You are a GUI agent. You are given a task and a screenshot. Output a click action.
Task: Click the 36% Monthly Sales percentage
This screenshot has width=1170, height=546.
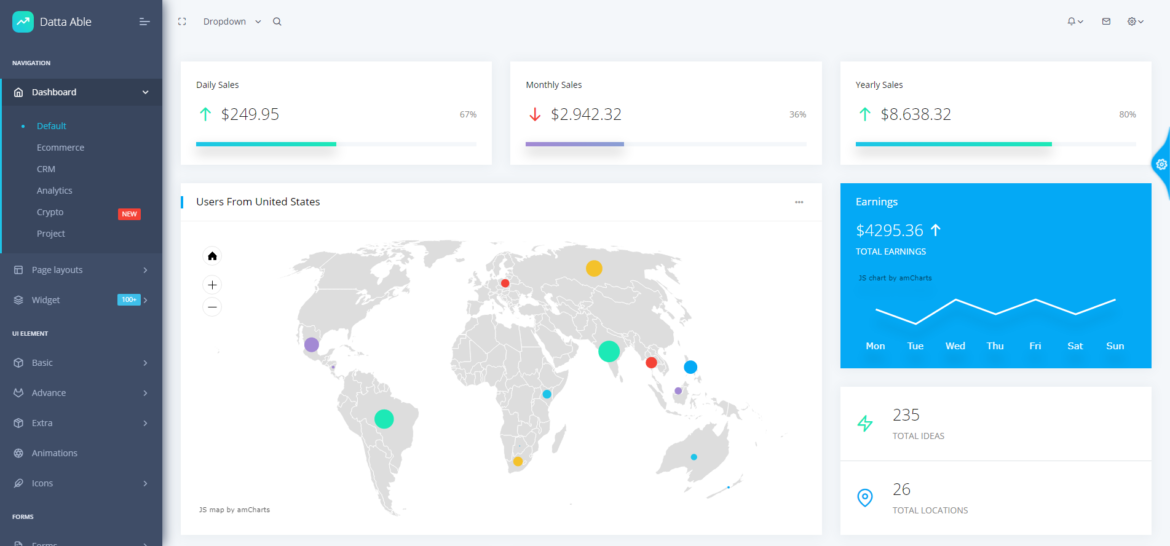click(x=798, y=115)
